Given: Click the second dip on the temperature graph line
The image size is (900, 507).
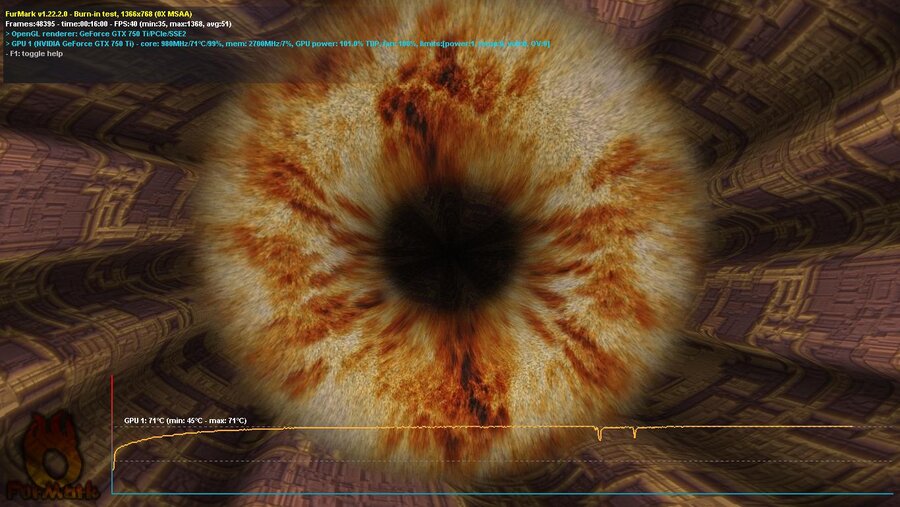Looking at the screenshot, I should coord(634,432).
